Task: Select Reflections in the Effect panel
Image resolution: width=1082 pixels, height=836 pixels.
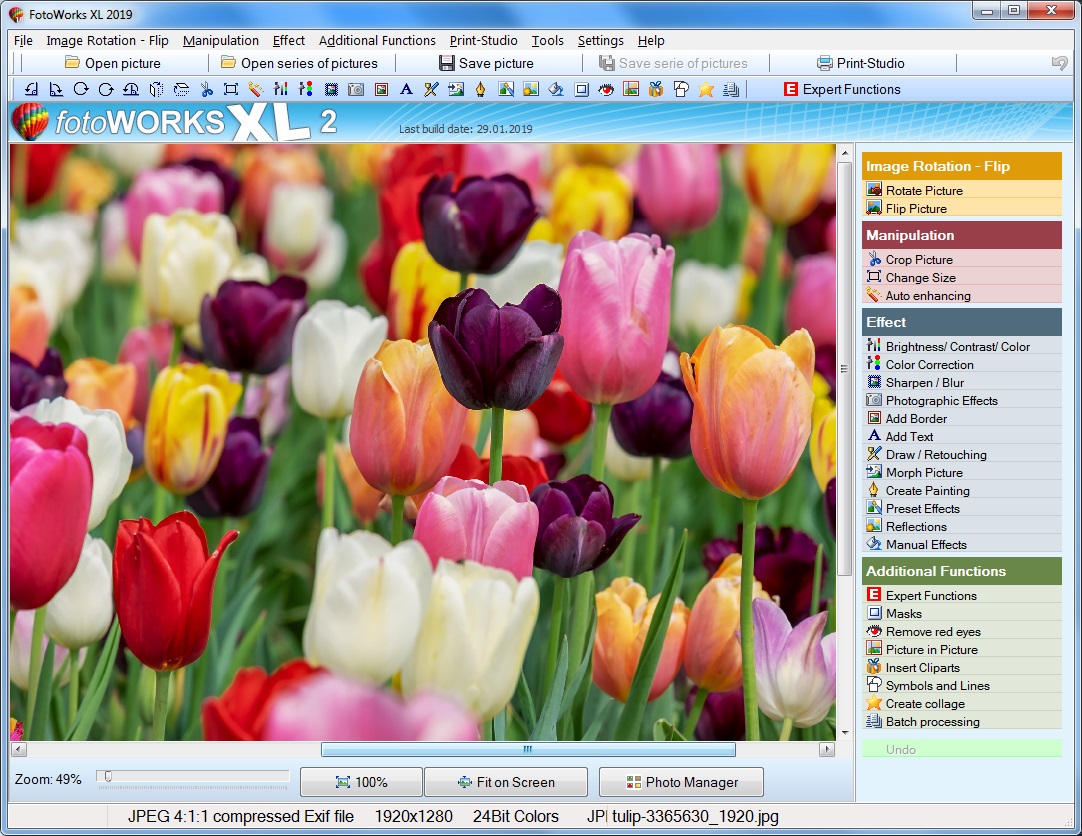Action: (x=915, y=526)
